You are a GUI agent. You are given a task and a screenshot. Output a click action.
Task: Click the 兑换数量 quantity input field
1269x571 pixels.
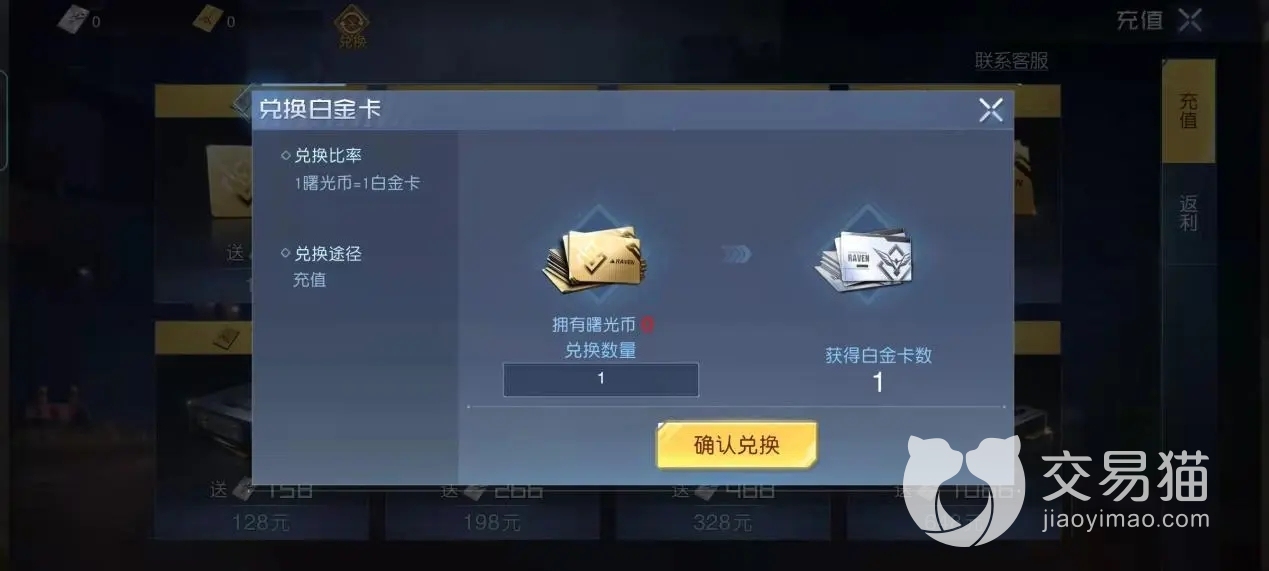600,379
